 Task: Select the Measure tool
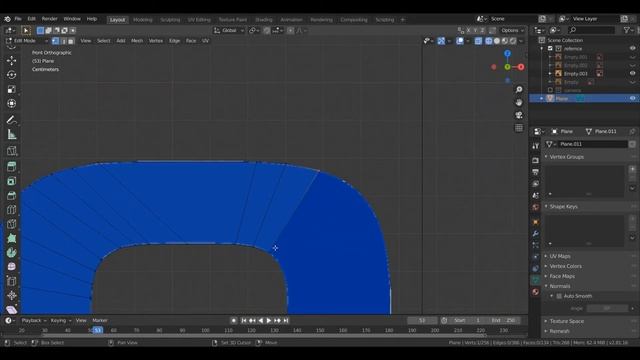pos(11,134)
